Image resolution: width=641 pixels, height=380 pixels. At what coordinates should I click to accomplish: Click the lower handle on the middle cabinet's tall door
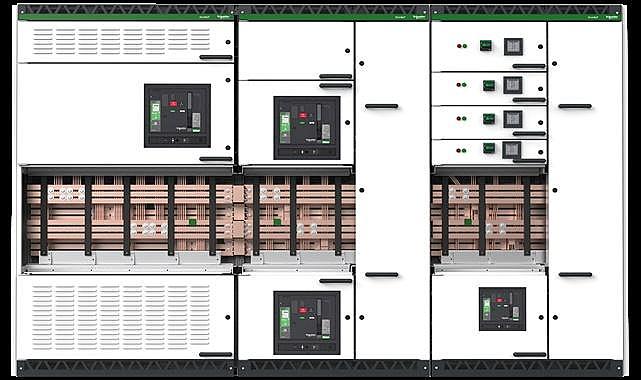point(382,275)
